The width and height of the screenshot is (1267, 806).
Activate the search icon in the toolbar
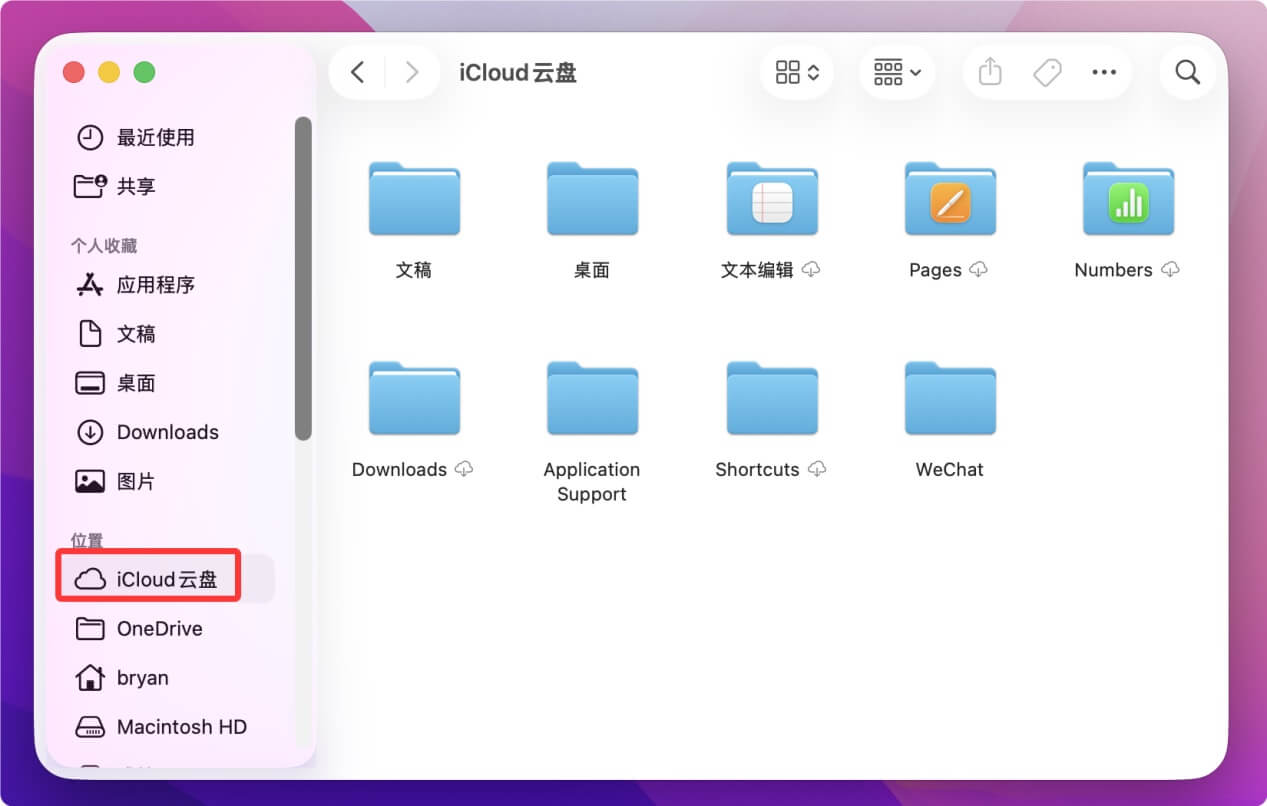pyautogui.click(x=1187, y=72)
